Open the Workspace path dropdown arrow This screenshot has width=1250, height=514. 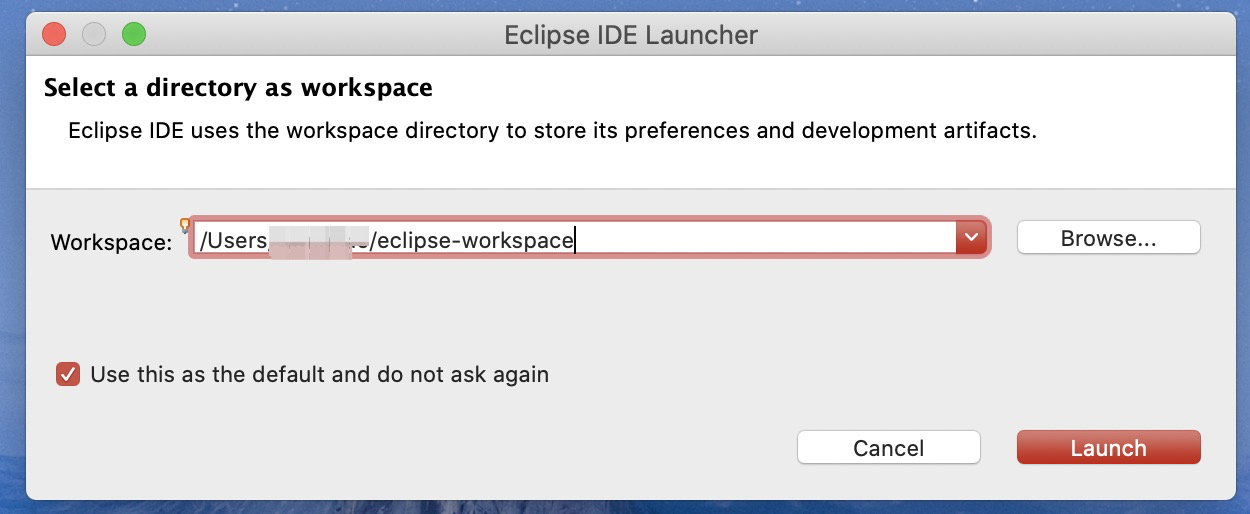(971, 238)
